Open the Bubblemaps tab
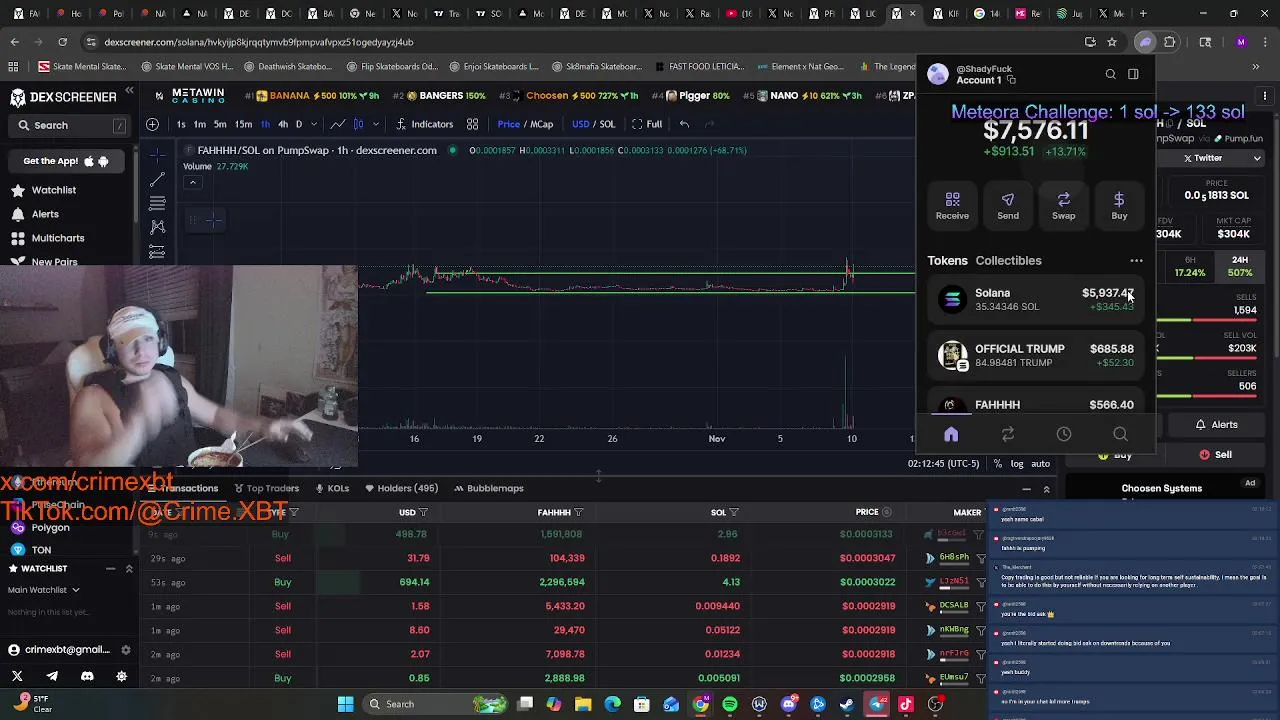1280x720 pixels. (488, 488)
